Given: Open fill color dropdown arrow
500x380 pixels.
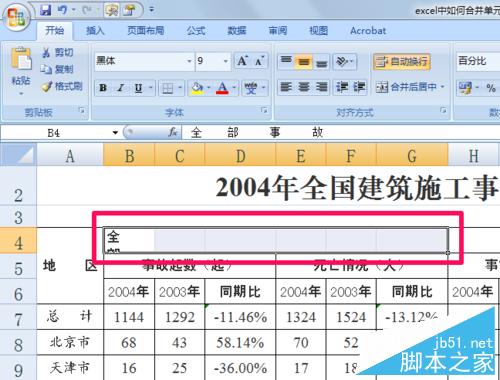Looking at the screenshot, I should click(209, 88).
